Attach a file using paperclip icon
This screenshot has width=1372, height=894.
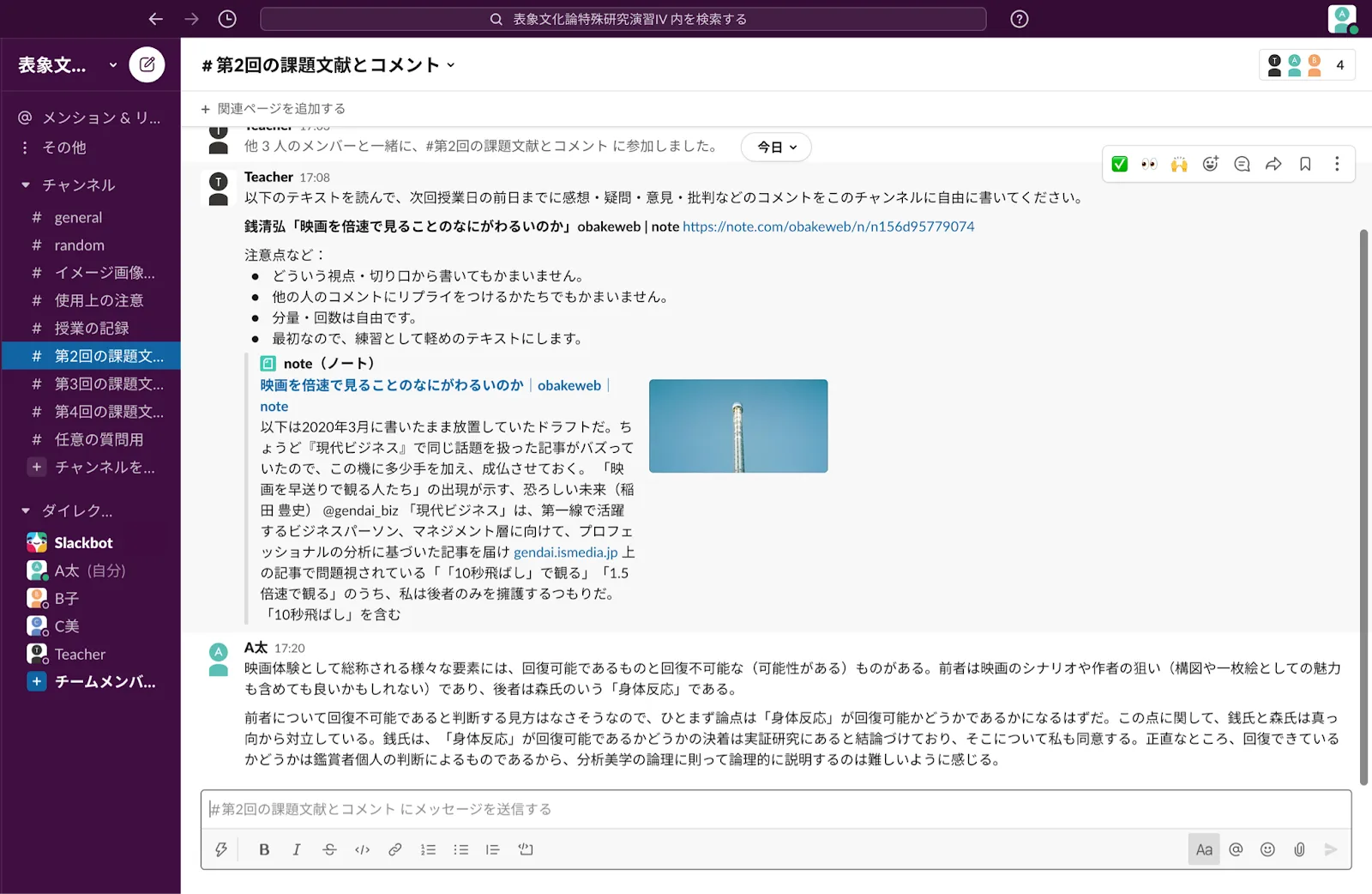click(1299, 849)
